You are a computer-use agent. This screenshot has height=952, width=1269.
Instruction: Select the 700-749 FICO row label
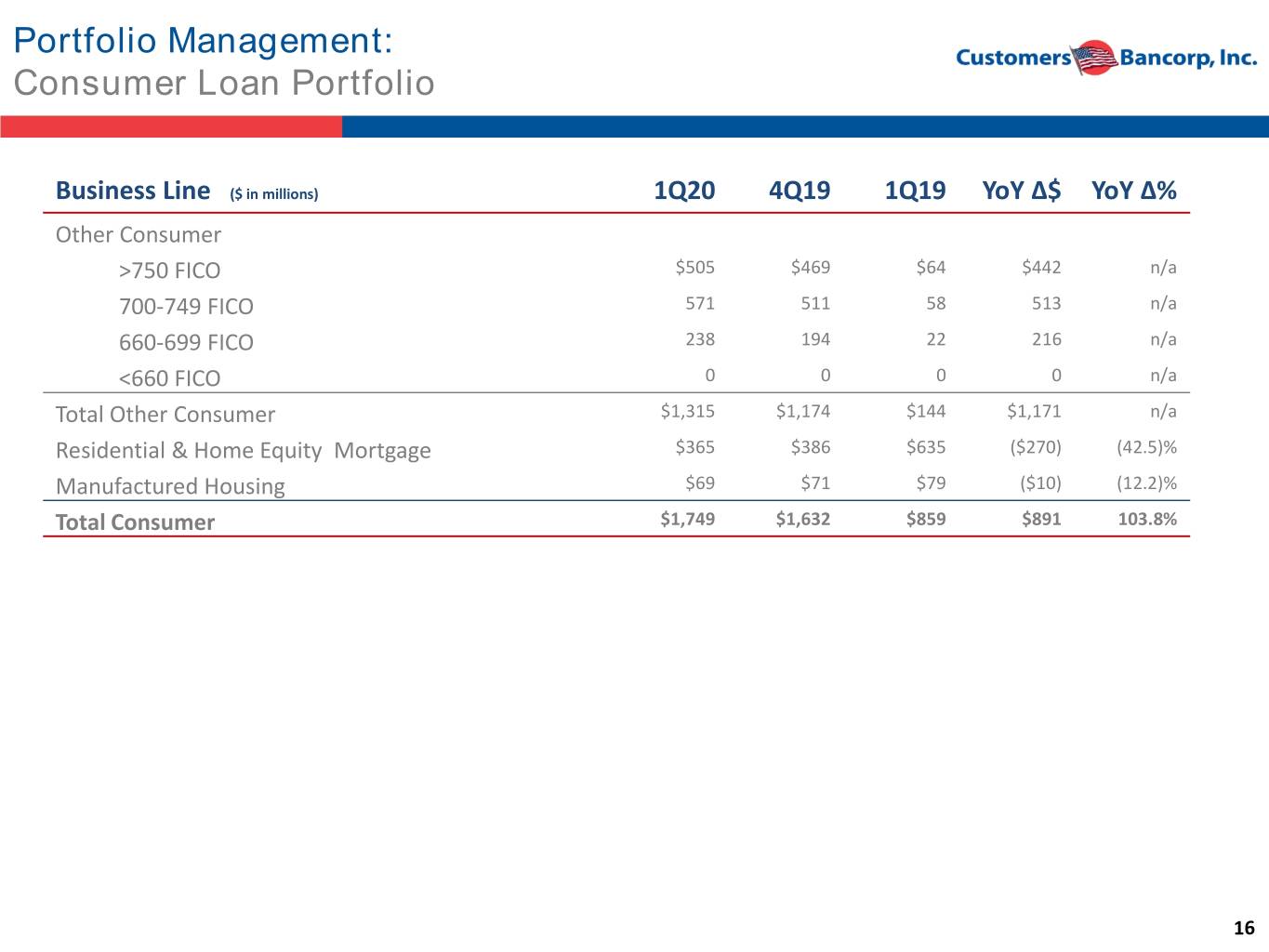pos(186,306)
